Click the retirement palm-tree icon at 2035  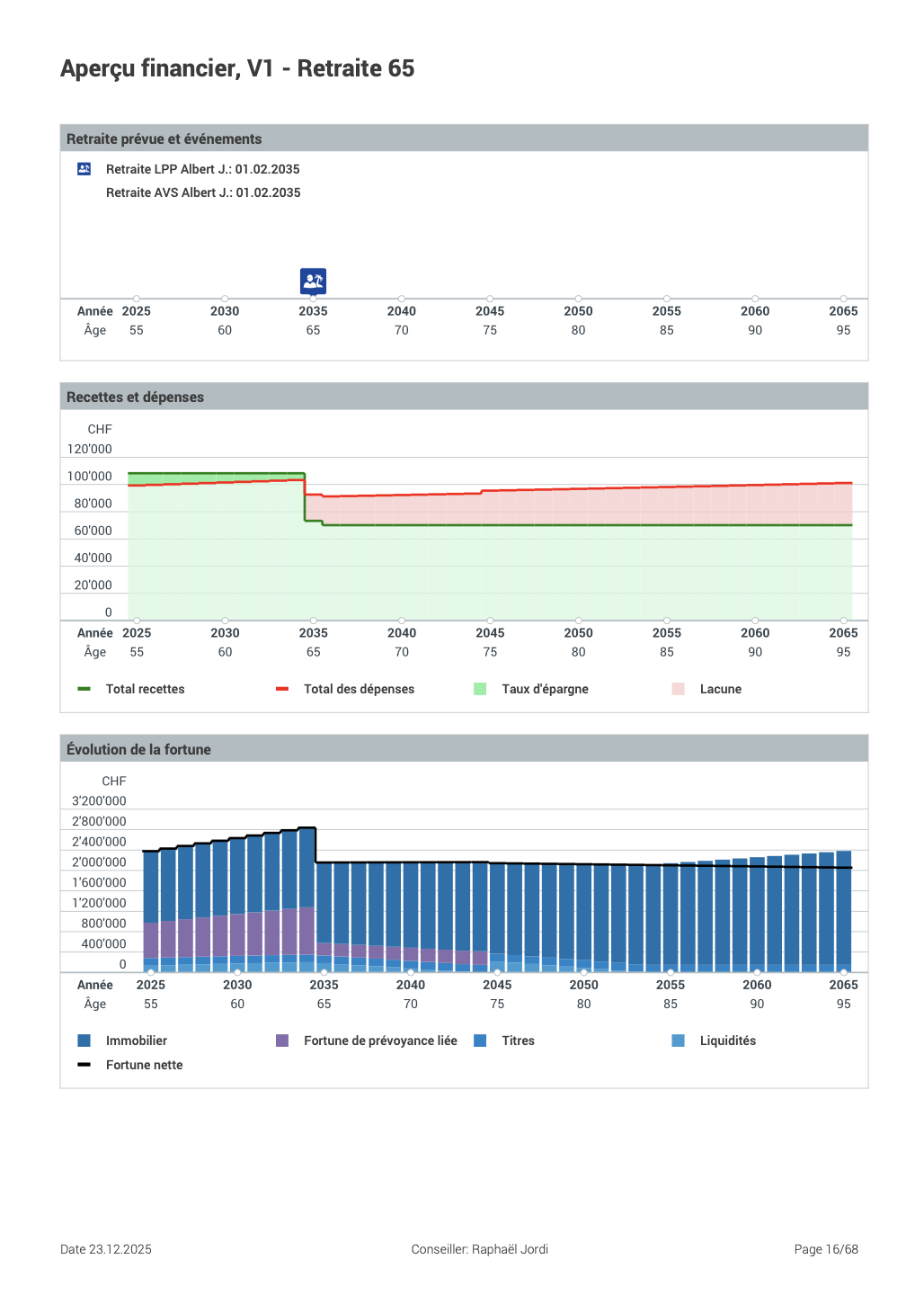pyautogui.click(x=313, y=281)
